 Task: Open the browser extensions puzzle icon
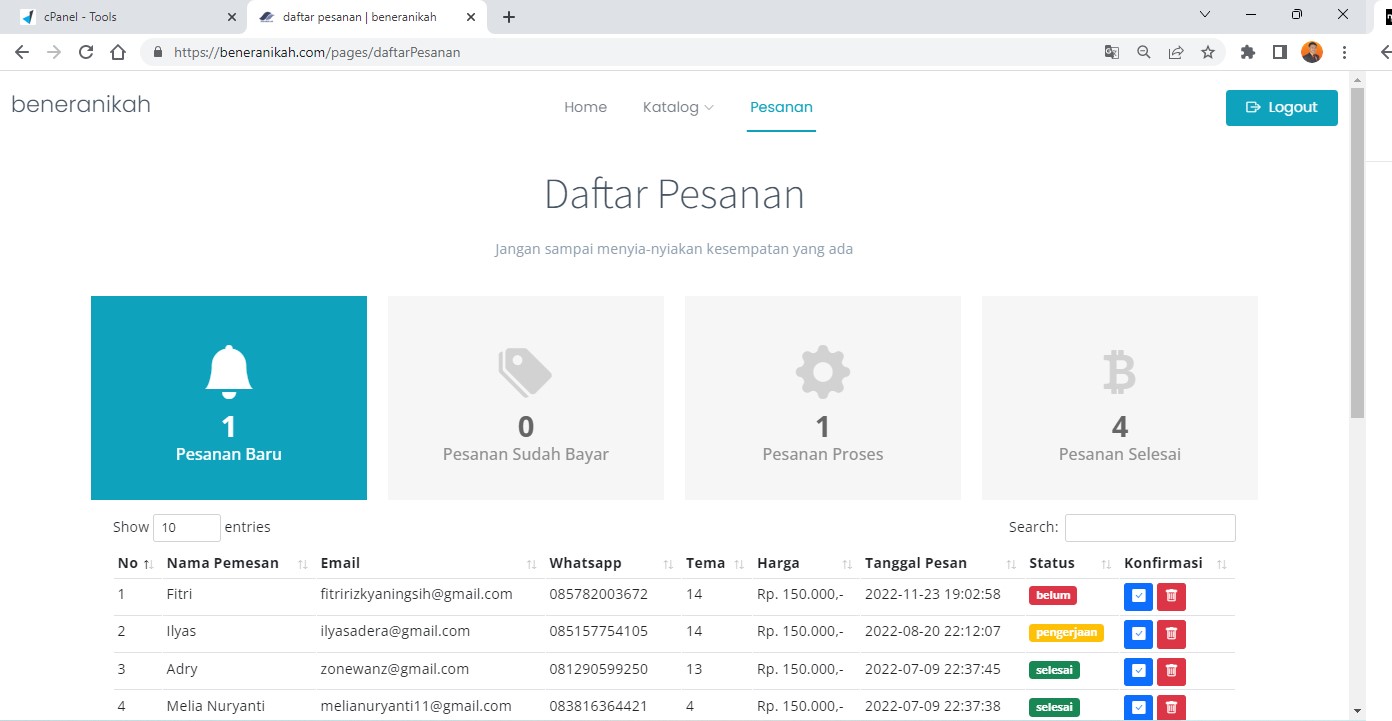tap(1247, 53)
